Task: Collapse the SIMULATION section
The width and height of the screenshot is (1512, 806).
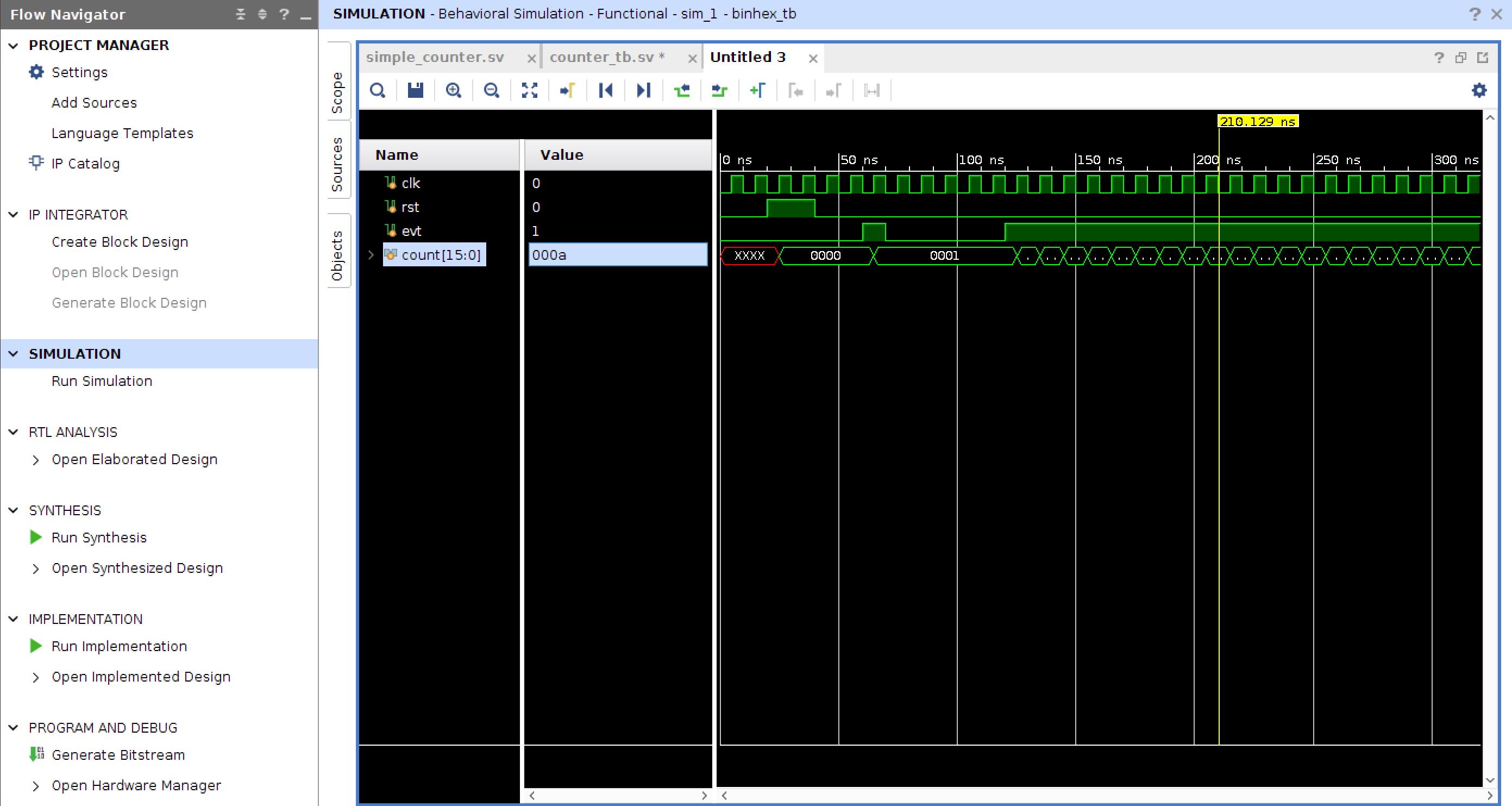Action: tap(14, 354)
